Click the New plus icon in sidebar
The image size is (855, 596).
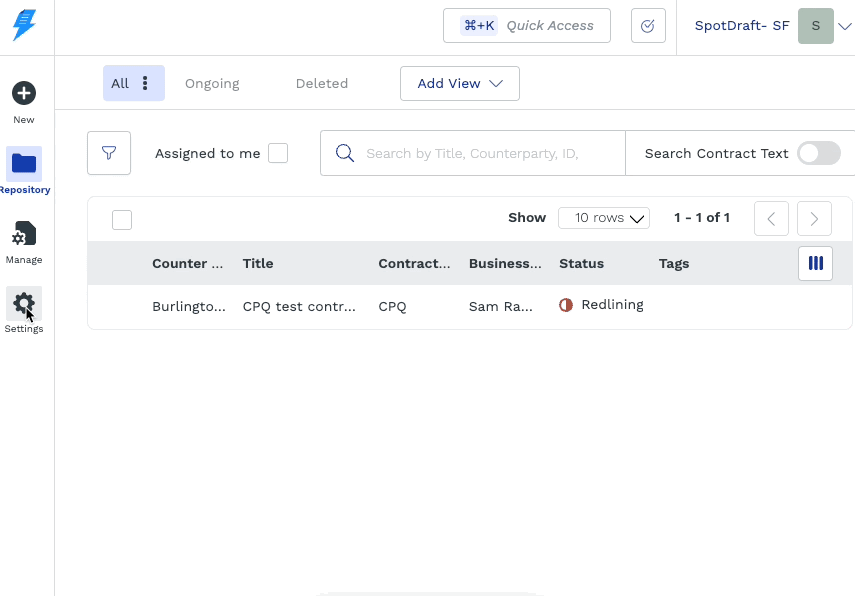[x=24, y=93]
